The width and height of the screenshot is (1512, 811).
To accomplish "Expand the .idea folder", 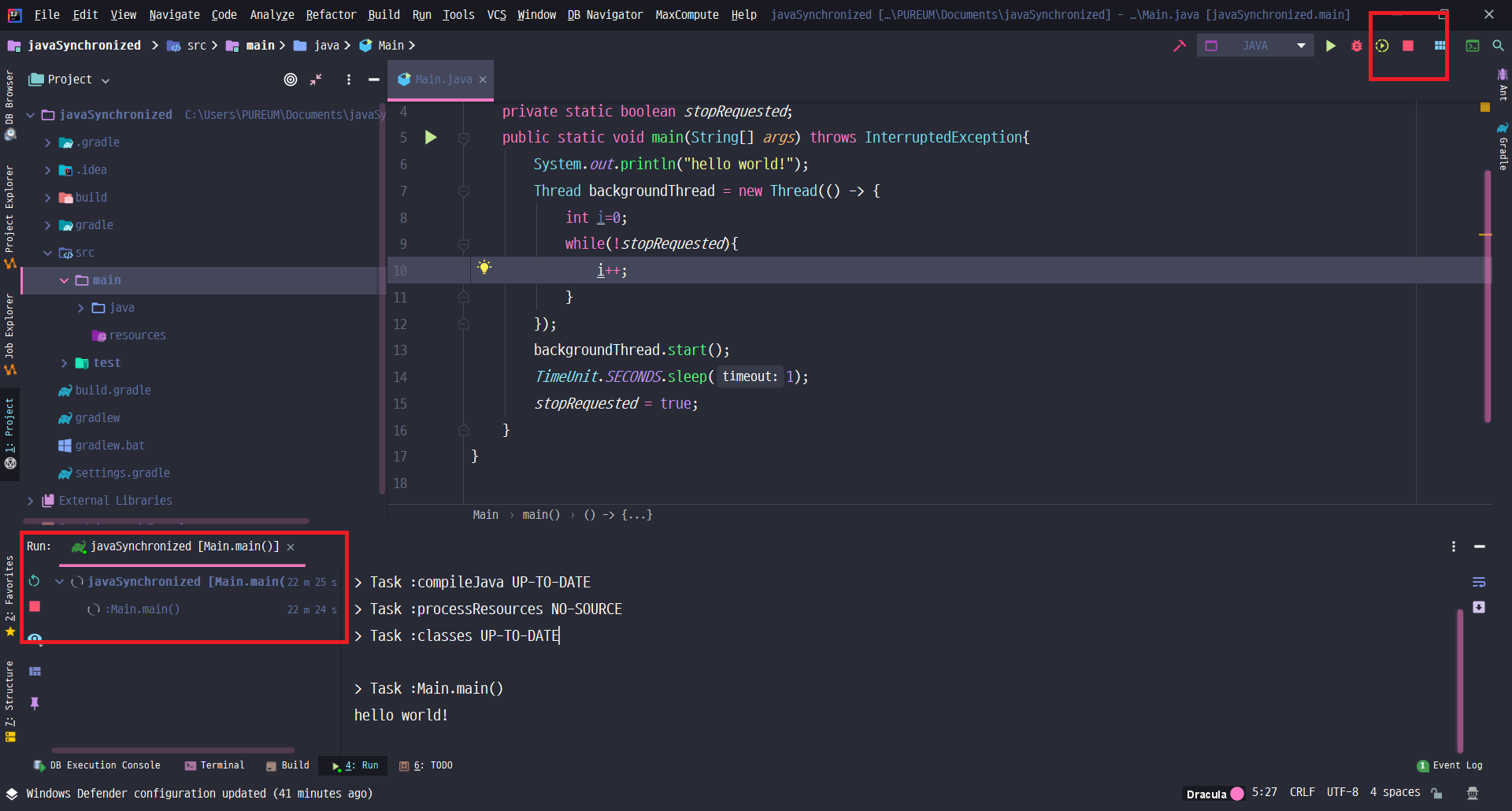I will (x=47, y=170).
